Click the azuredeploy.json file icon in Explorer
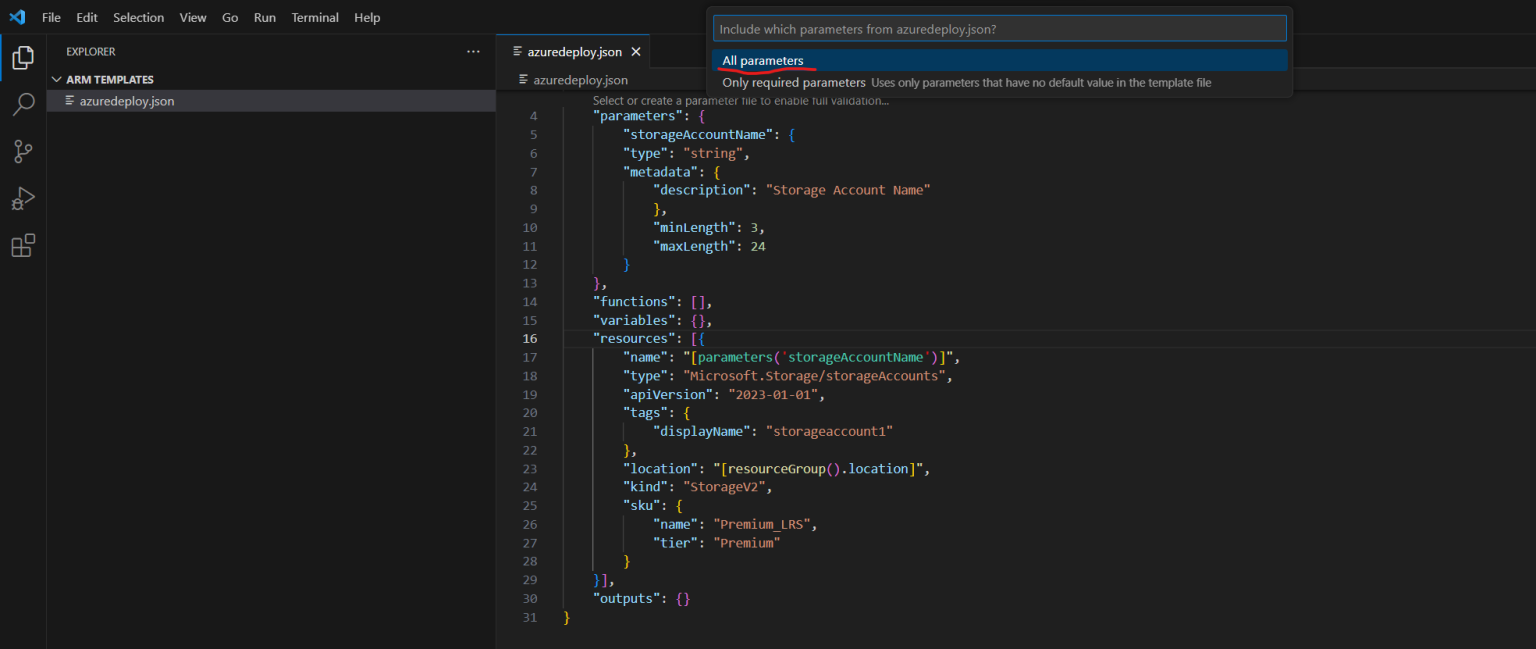This screenshot has width=1536, height=649. (68, 100)
